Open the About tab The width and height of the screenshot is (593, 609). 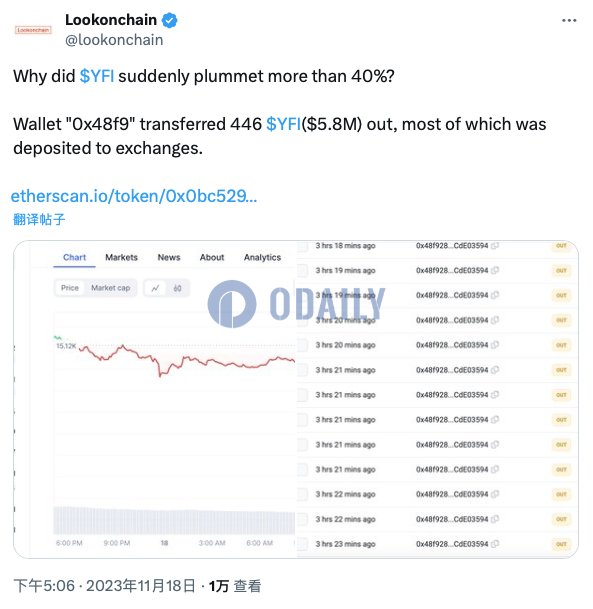(x=212, y=257)
